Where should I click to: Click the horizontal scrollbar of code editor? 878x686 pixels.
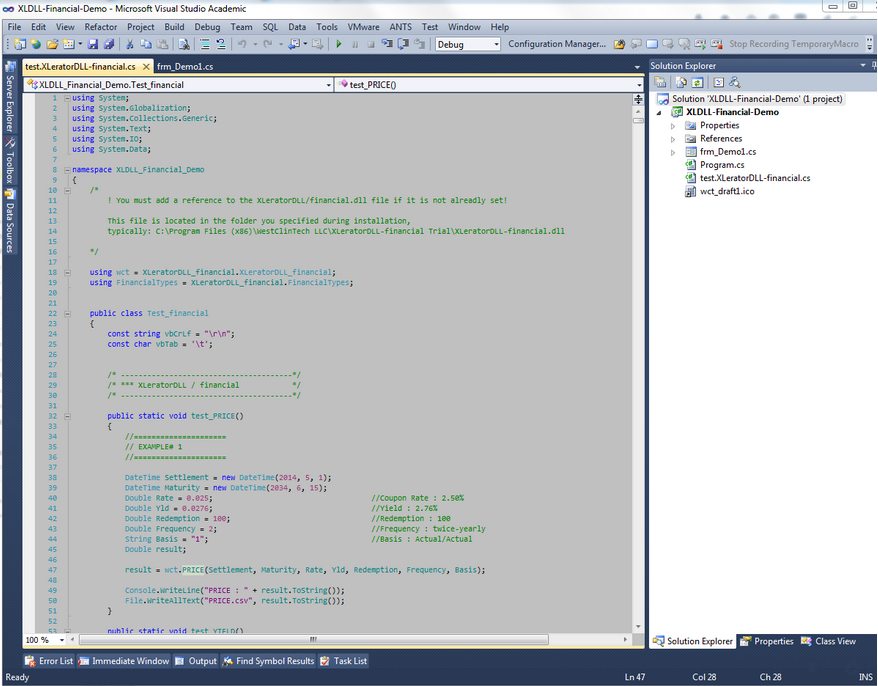coord(314,640)
